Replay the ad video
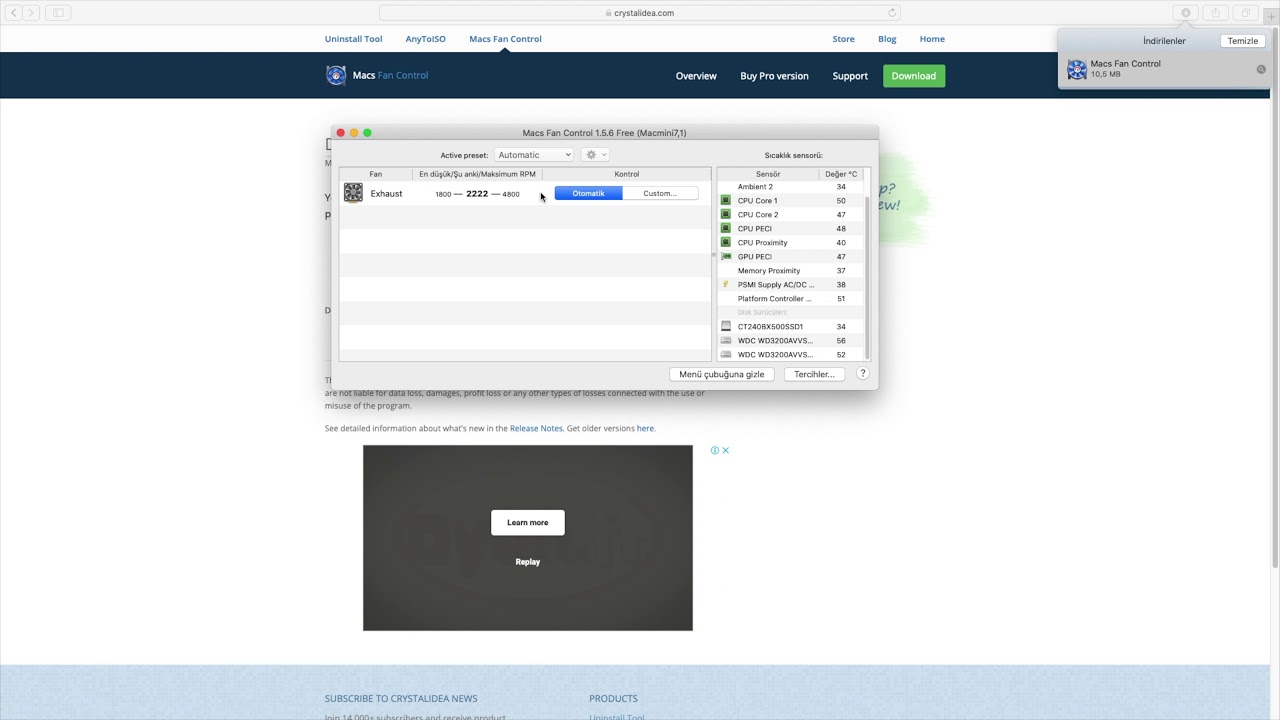Screen dimensions: 1280x720 point(528,562)
